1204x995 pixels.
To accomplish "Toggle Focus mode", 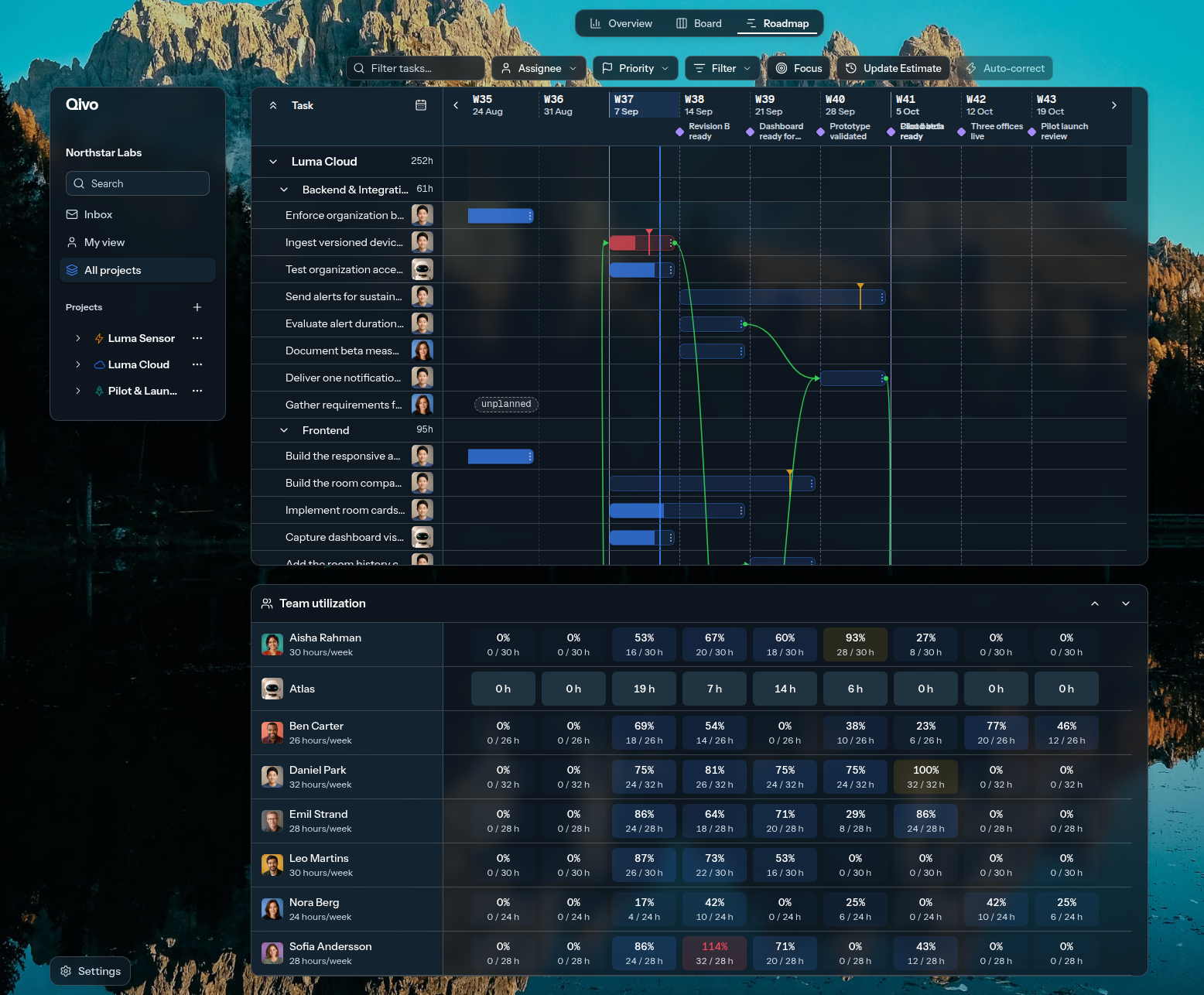I will click(x=799, y=68).
